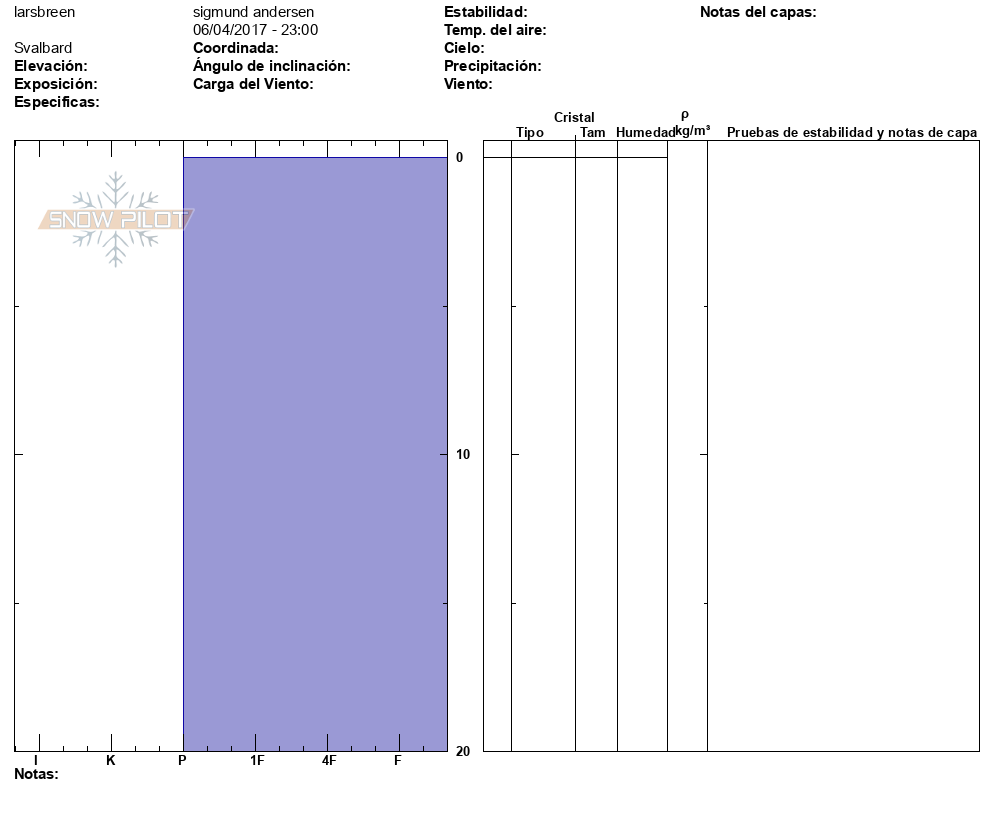Click the Carga del Viento label
Screen dimensions: 994x840
pos(253,84)
